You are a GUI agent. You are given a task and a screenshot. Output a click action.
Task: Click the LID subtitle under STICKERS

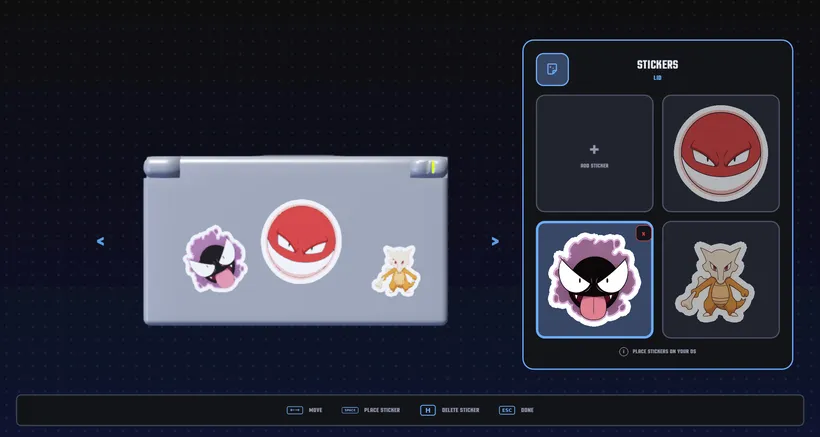pyautogui.click(x=657, y=78)
